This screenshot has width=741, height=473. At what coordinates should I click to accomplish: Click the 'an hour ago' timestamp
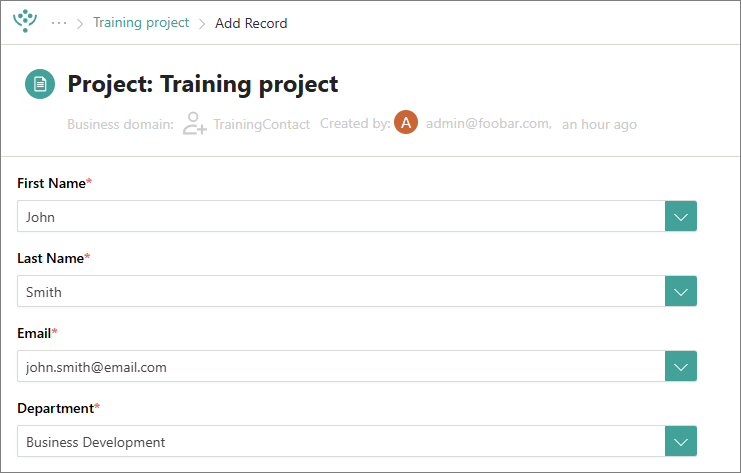coord(599,124)
